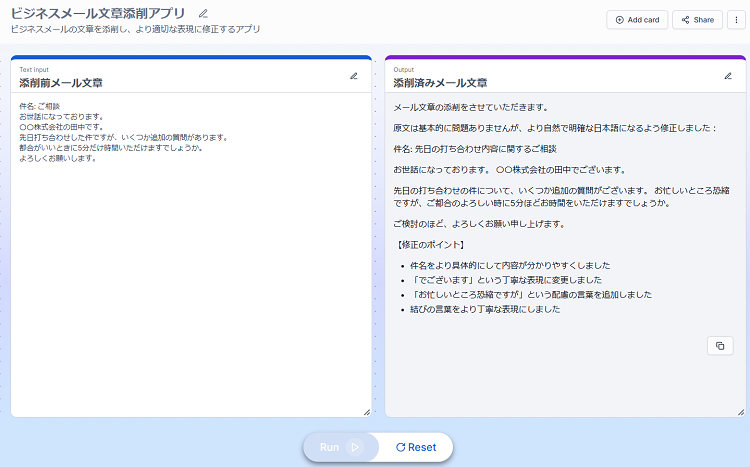Click the bullet about 結びの言葉
This screenshot has width=750, height=467.
(x=485, y=309)
